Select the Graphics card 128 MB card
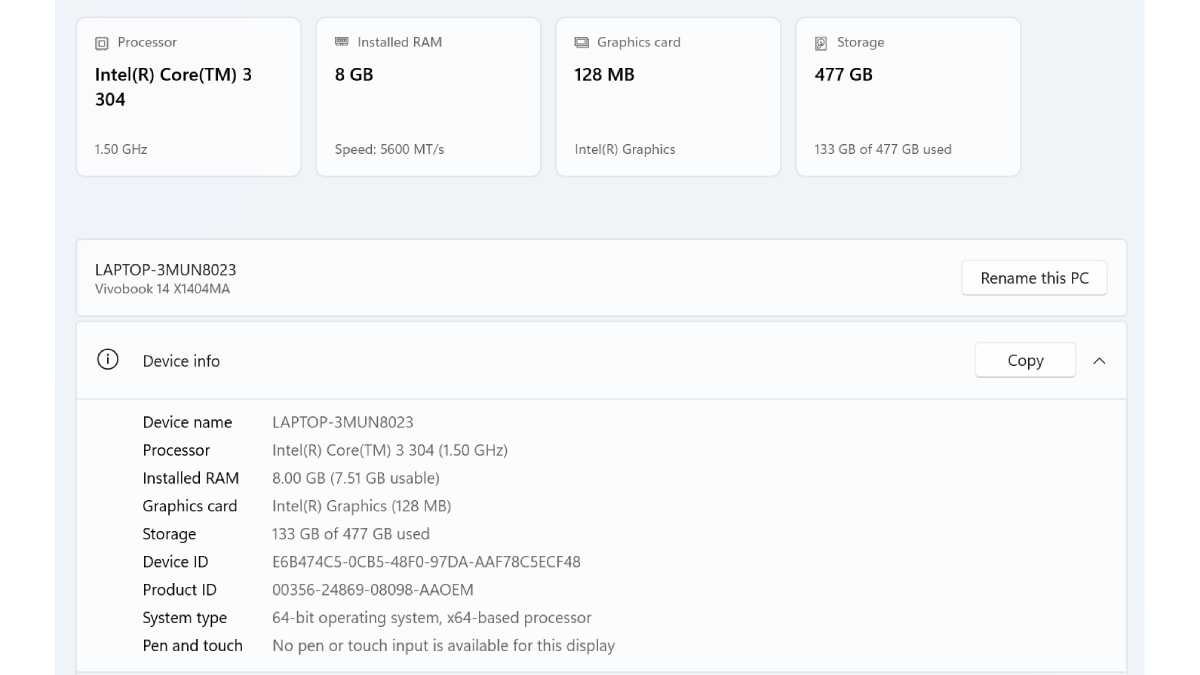 click(668, 97)
